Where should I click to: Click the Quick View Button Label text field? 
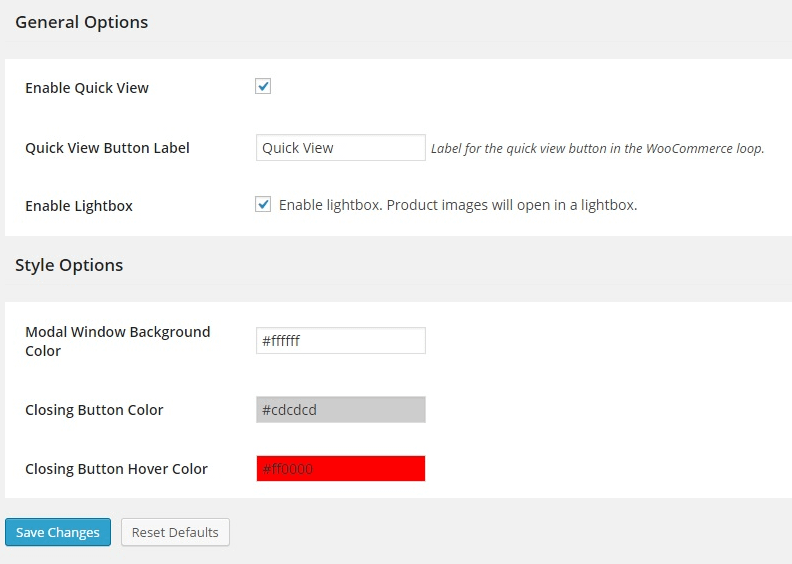click(x=340, y=148)
